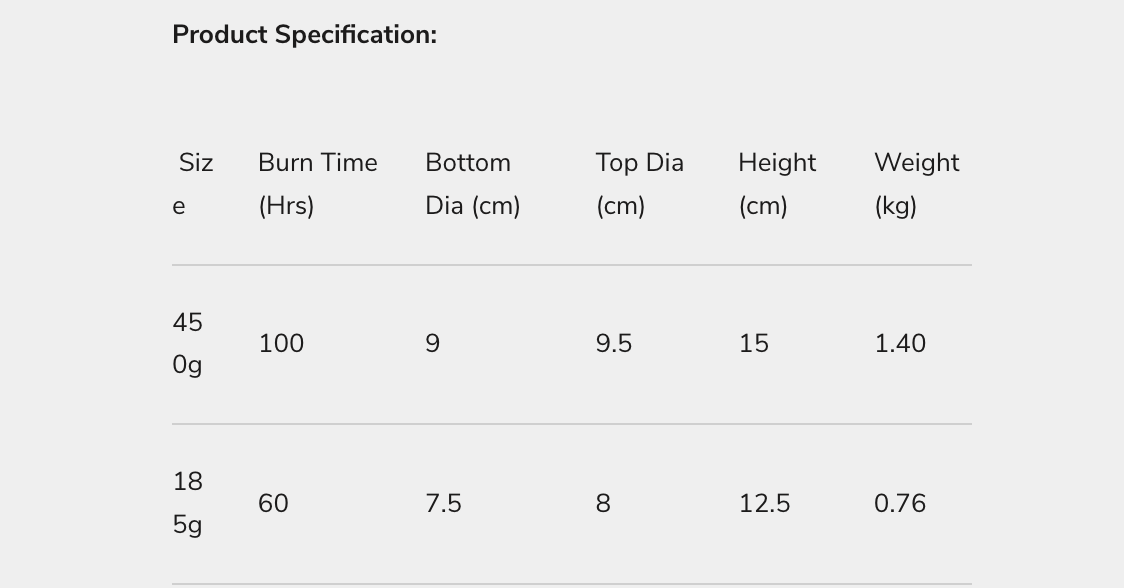Select top diameter value 8

tap(603, 503)
